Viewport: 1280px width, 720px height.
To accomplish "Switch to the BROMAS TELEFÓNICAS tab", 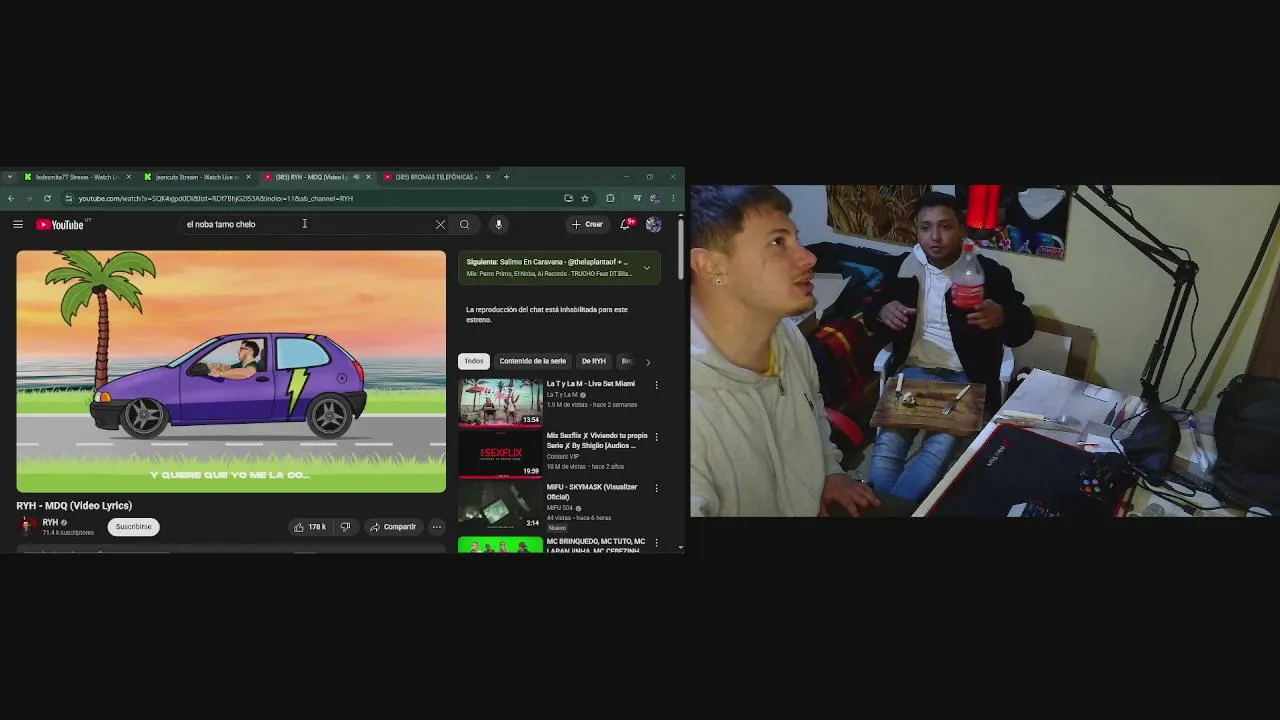I will pyautogui.click(x=438, y=177).
